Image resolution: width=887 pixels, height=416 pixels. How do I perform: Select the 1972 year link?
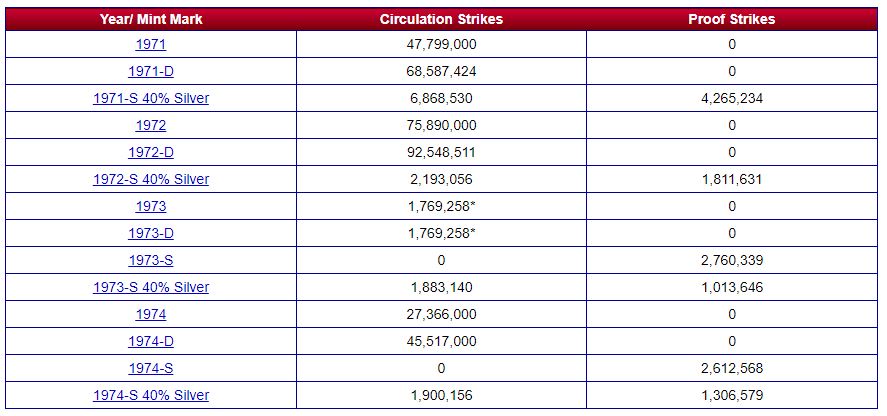151,125
